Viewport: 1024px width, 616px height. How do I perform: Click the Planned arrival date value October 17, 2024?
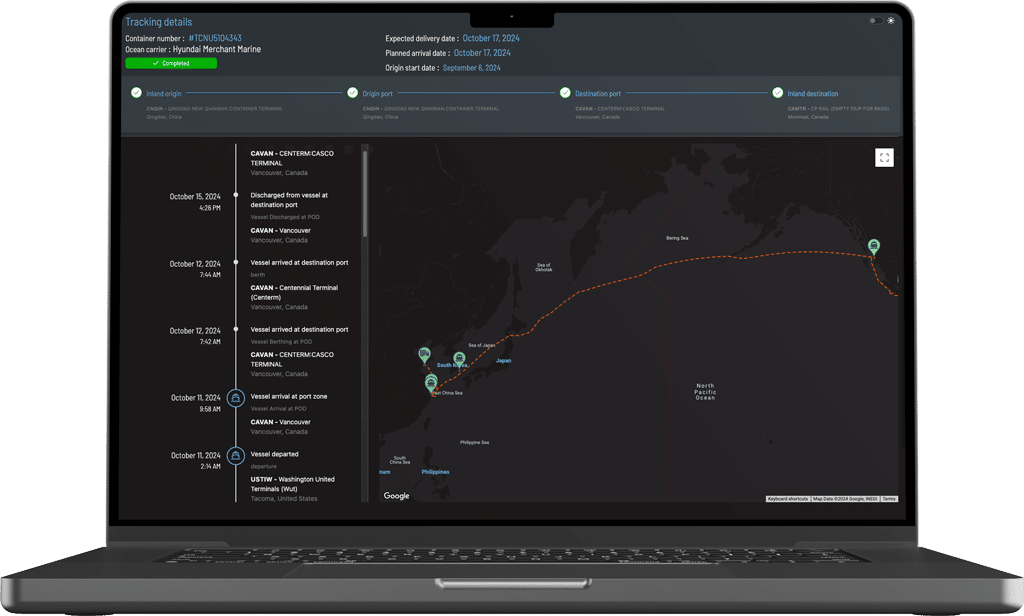482,53
